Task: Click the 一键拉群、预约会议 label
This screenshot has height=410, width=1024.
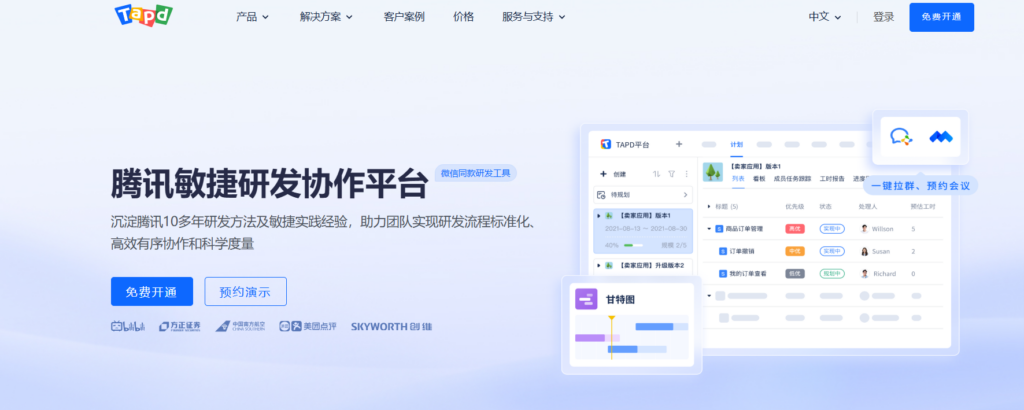Action: click(921, 185)
